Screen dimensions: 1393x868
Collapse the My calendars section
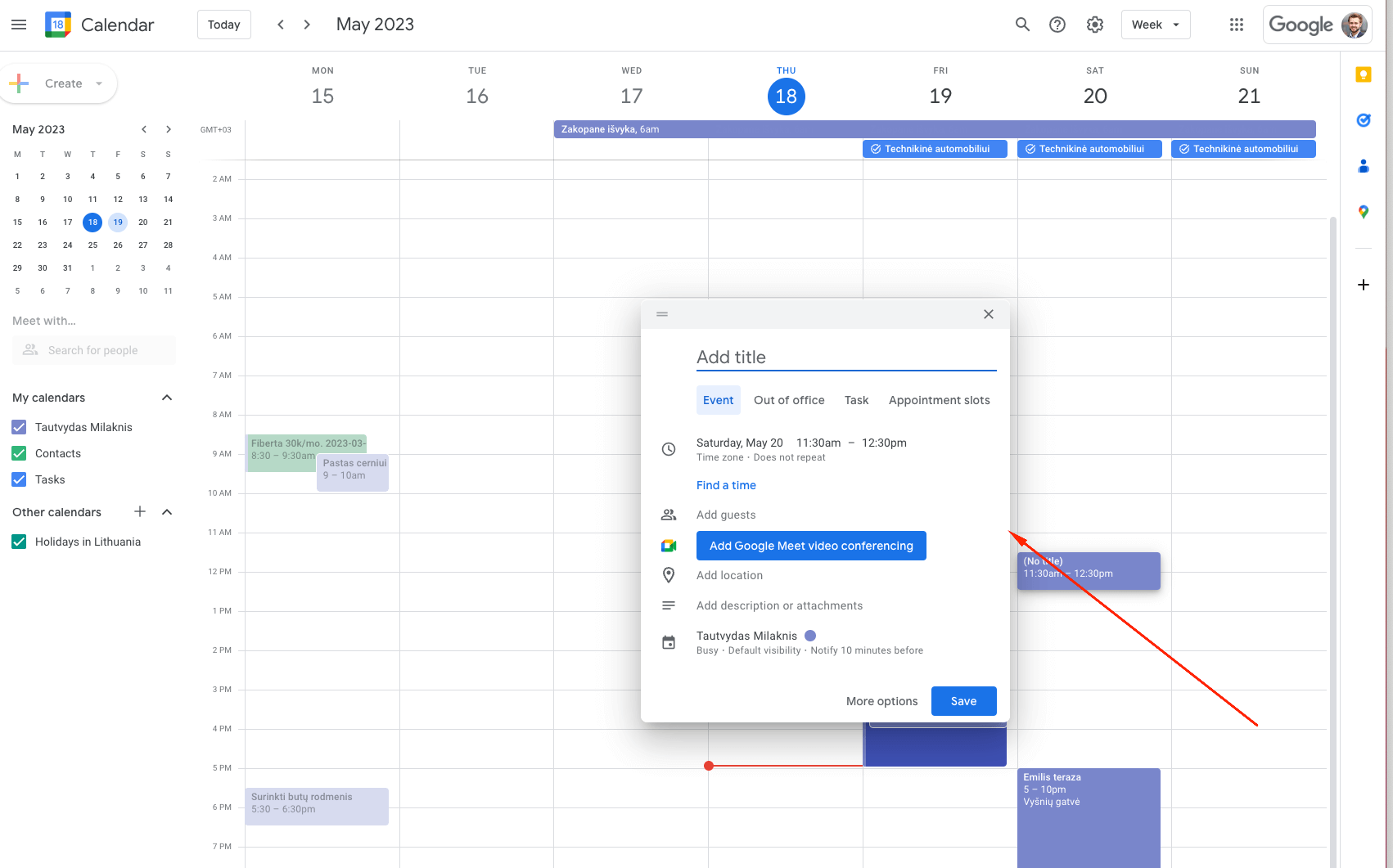(167, 398)
